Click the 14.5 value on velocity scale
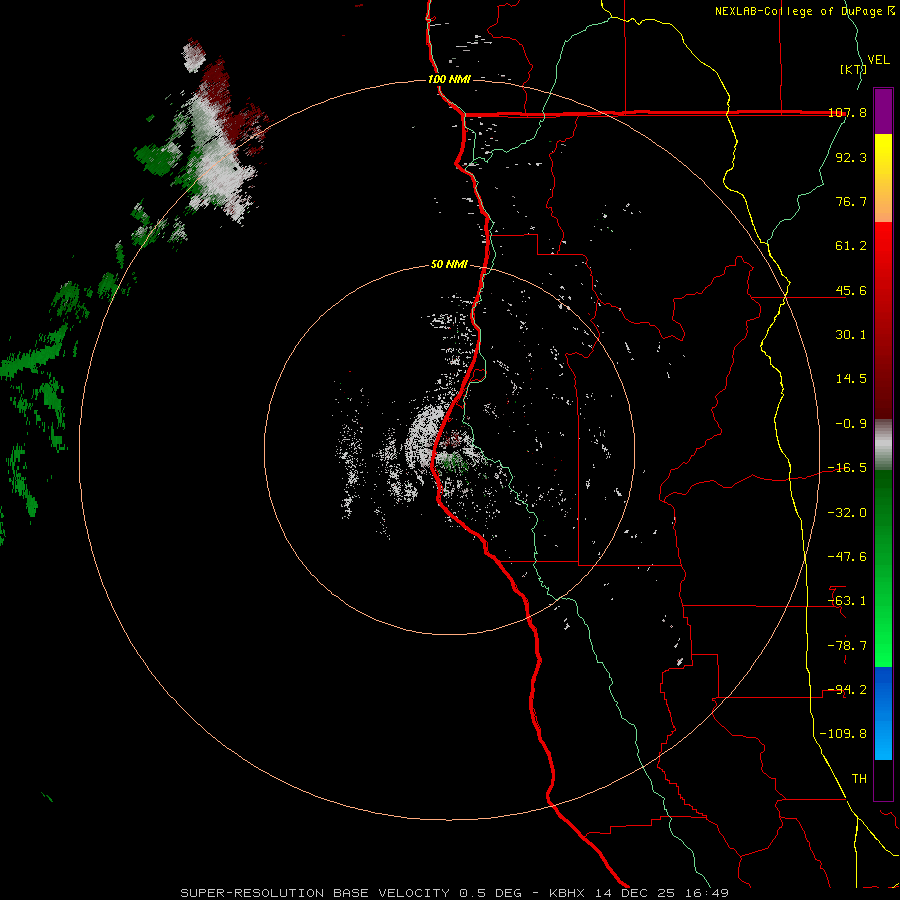Viewport: 900px width, 900px height. click(x=851, y=379)
